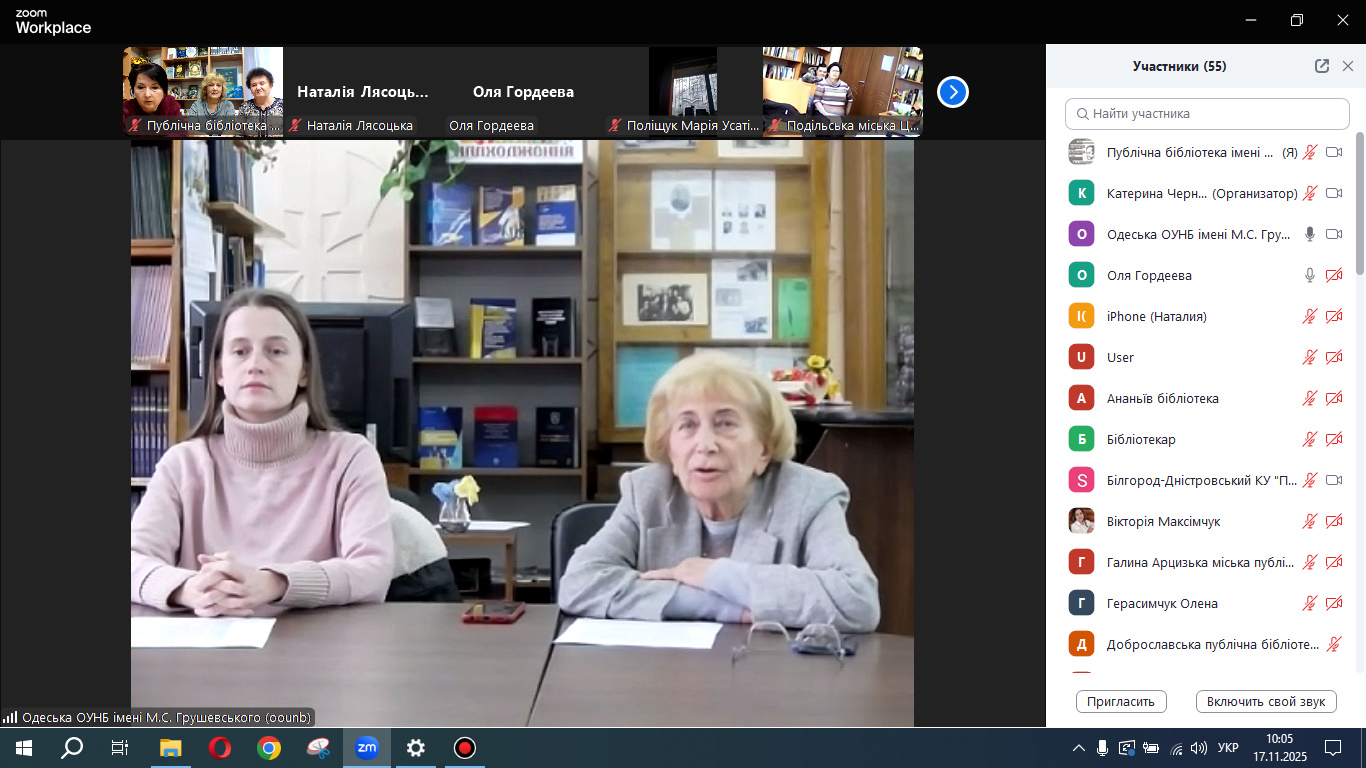This screenshot has width=1366, height=768.
Task: Open the Windows Start menu
Action: (x=23, y=748)
